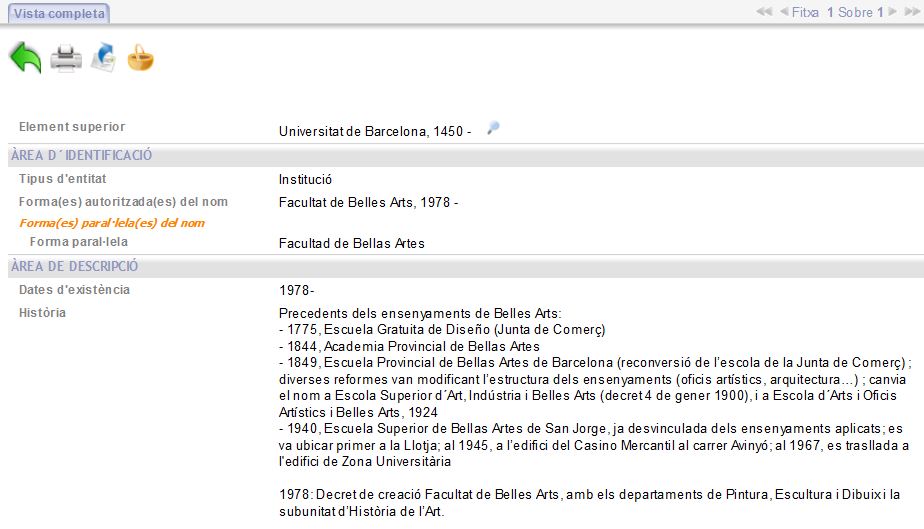Add the record to the basket
This screenshot has width=924, height=529.
pyautogui.click(x=141, y=59)
